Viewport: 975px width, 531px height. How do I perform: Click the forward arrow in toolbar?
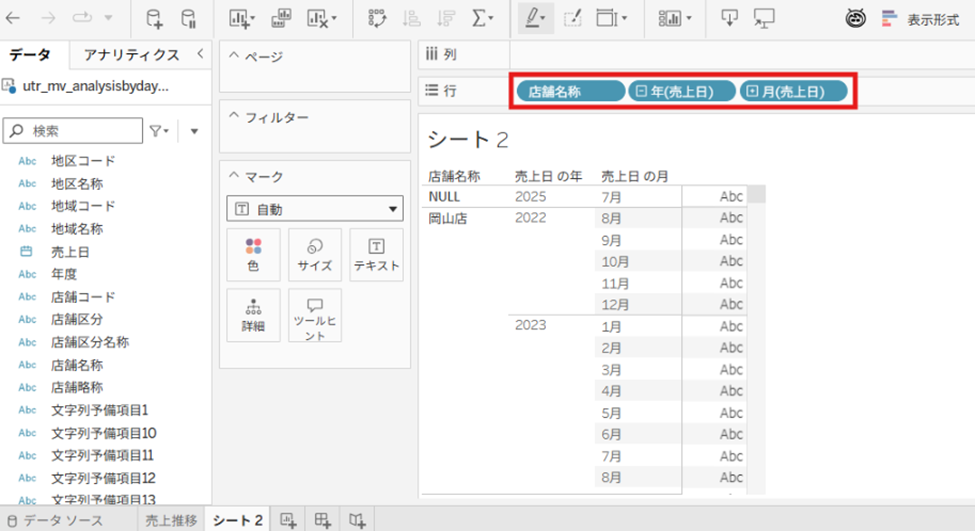click(x=48, y=18)
